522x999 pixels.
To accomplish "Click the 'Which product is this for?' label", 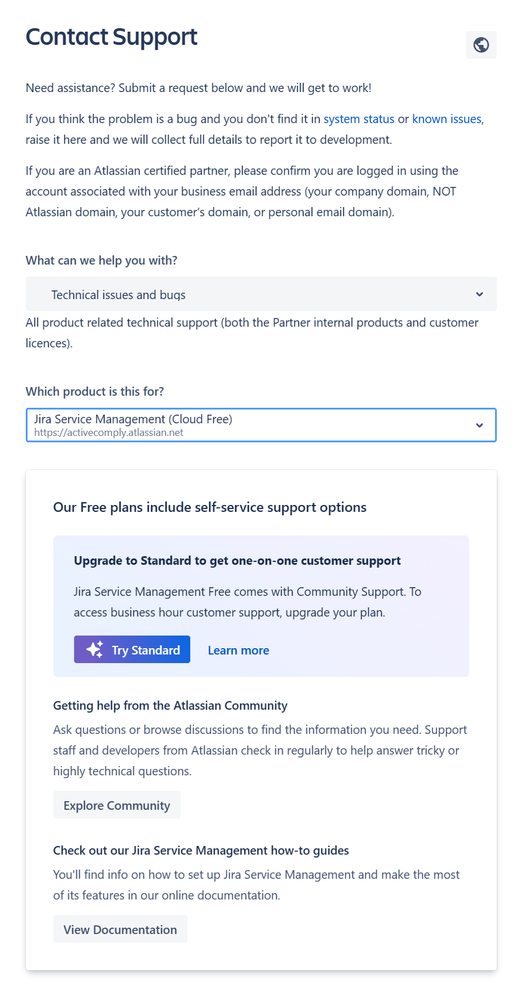I will pyautogui.click(x=99, y=391).
